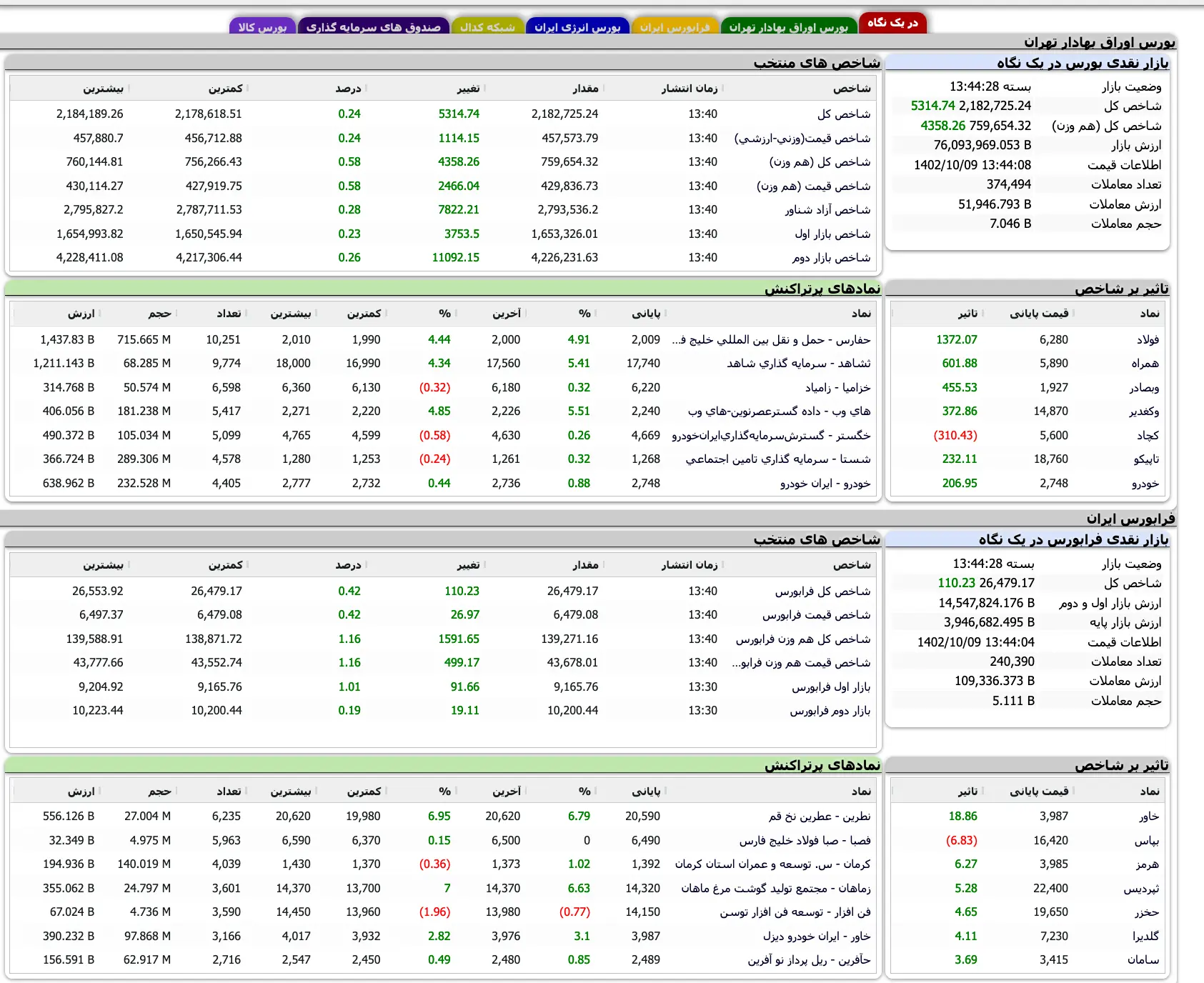Open symbol های وب row
1204x983 pixels.
tap(780, 411)
